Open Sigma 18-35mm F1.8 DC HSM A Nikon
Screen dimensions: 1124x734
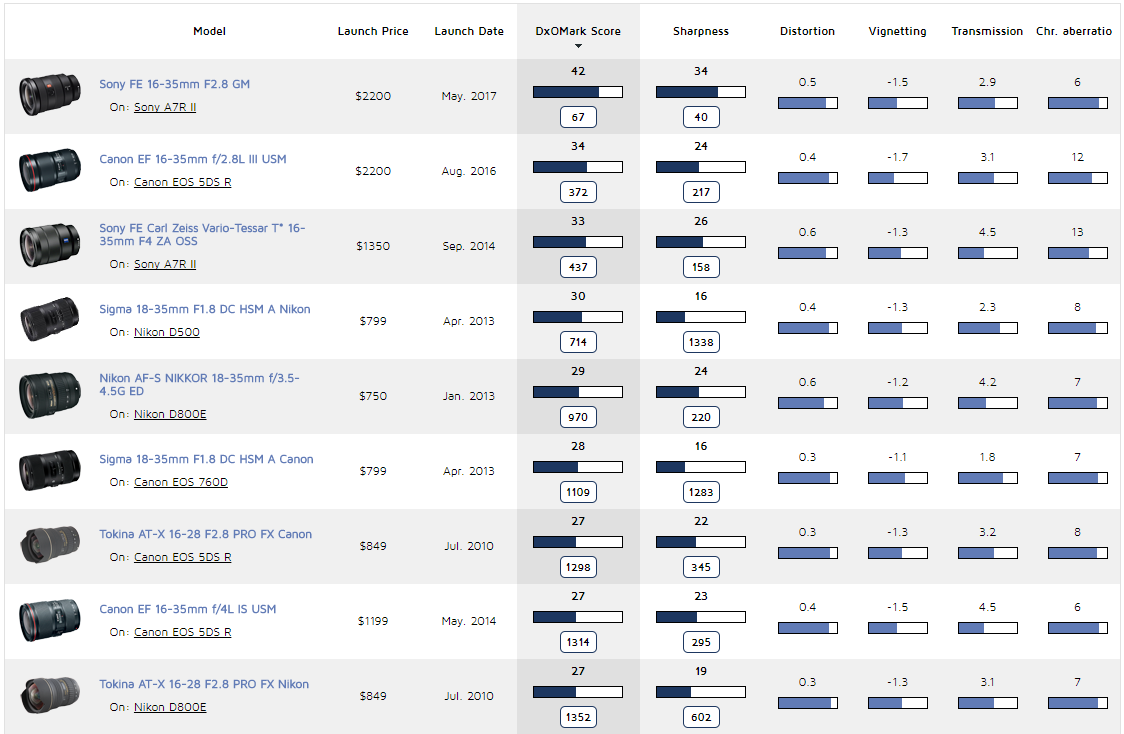[204, 309]
